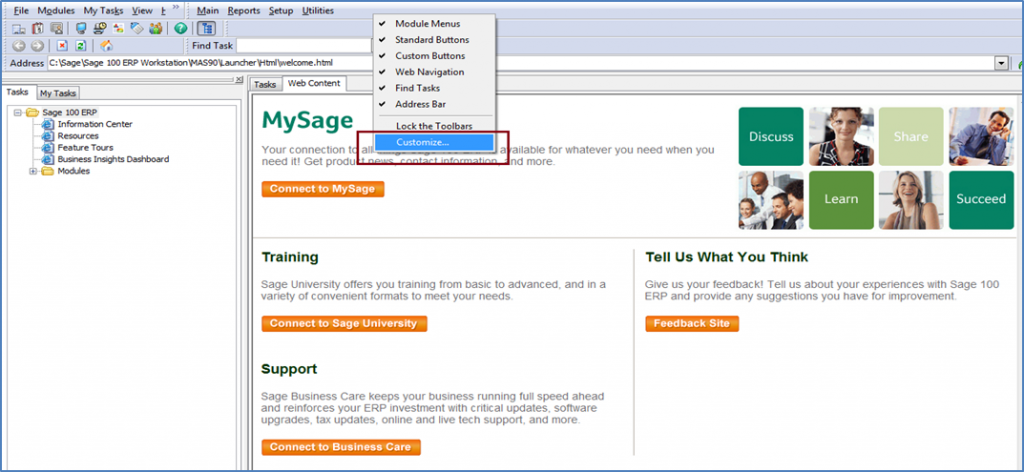Show hidden menu items via double chevron

click(176, 8)
